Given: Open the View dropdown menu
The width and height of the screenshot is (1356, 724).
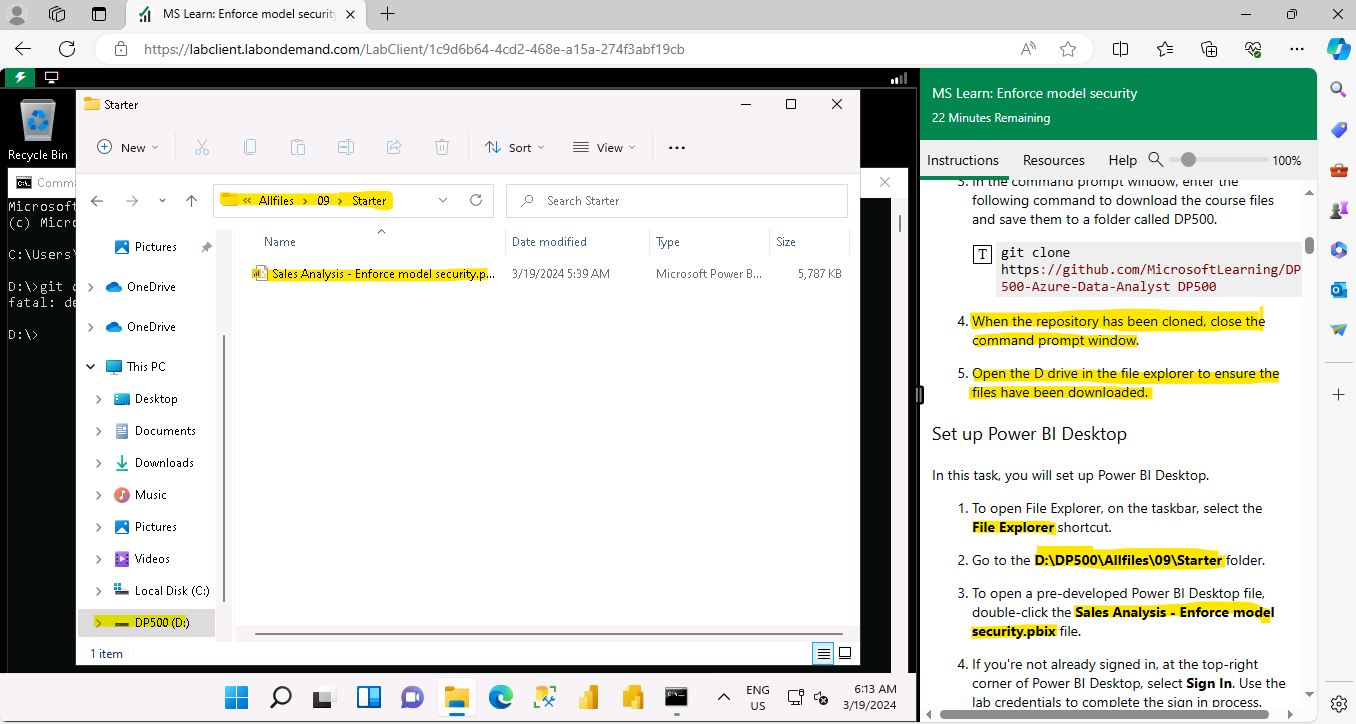Looking at the screenshot, I should [604, 147].
